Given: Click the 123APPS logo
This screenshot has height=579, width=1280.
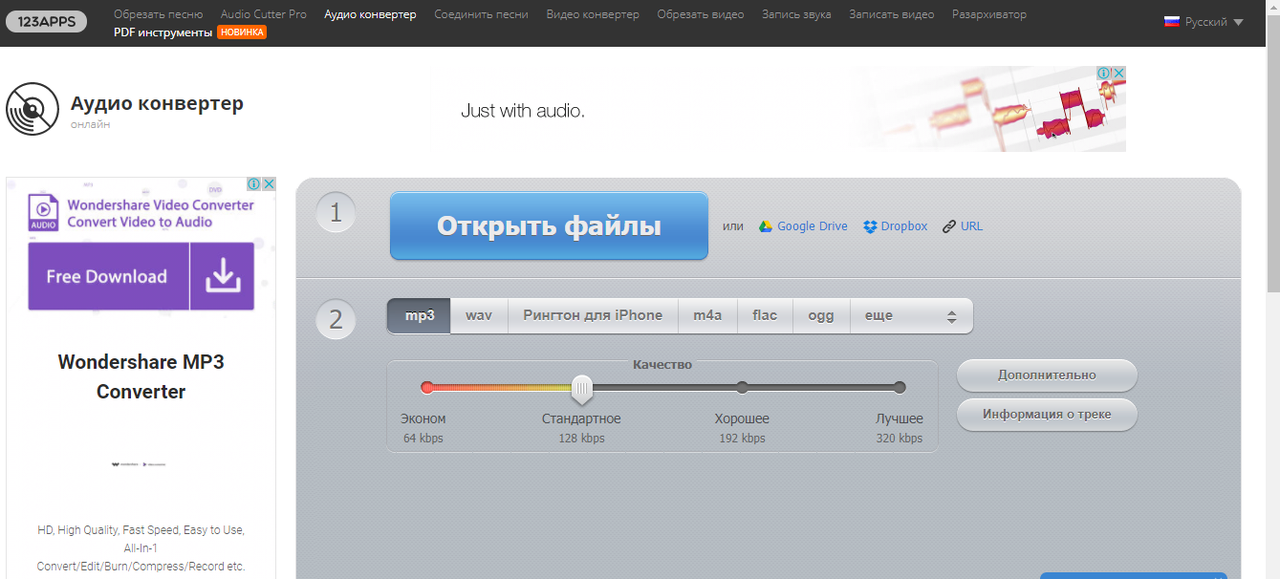Looking at the screenshot, I should point(45,21).
